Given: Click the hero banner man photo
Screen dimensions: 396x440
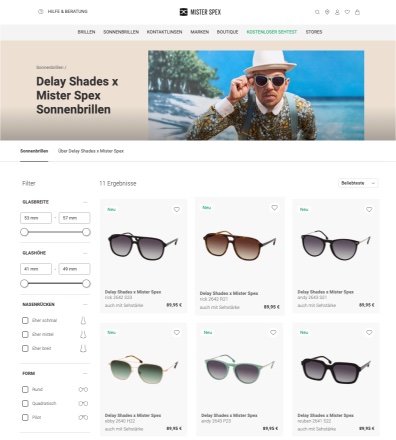Looking at the screenshot, I should 256,95.
